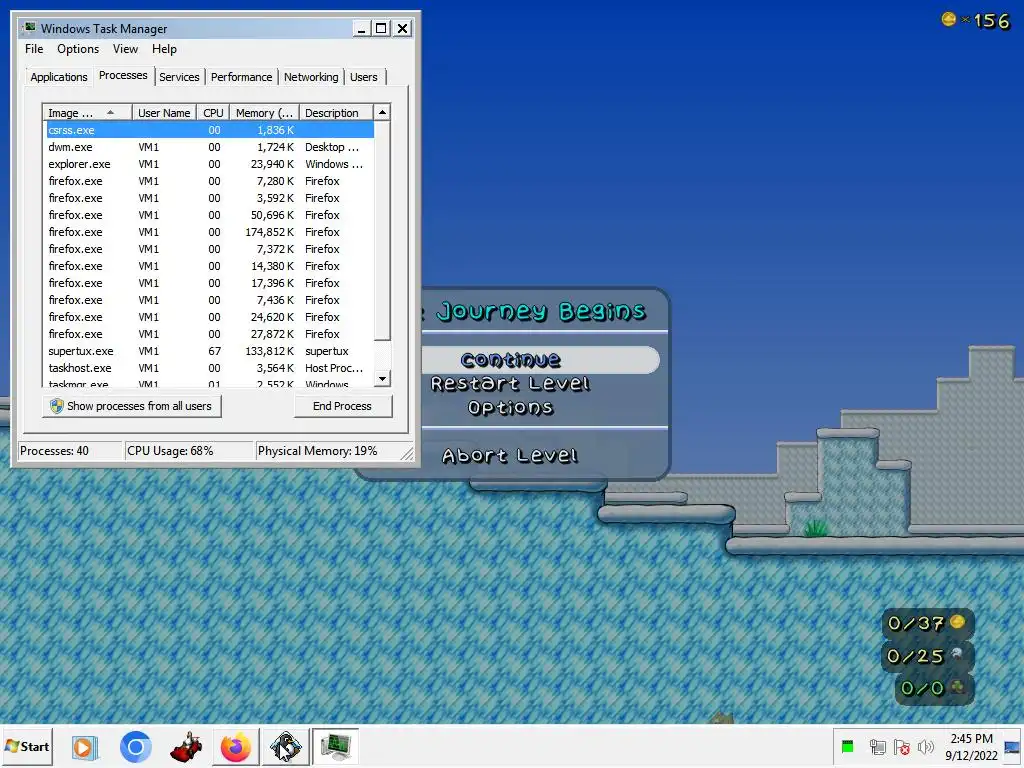The image size is (1024, 768).
Task: Launch the Chromium browser taskbar icon
Action: (x=136, y=746)
